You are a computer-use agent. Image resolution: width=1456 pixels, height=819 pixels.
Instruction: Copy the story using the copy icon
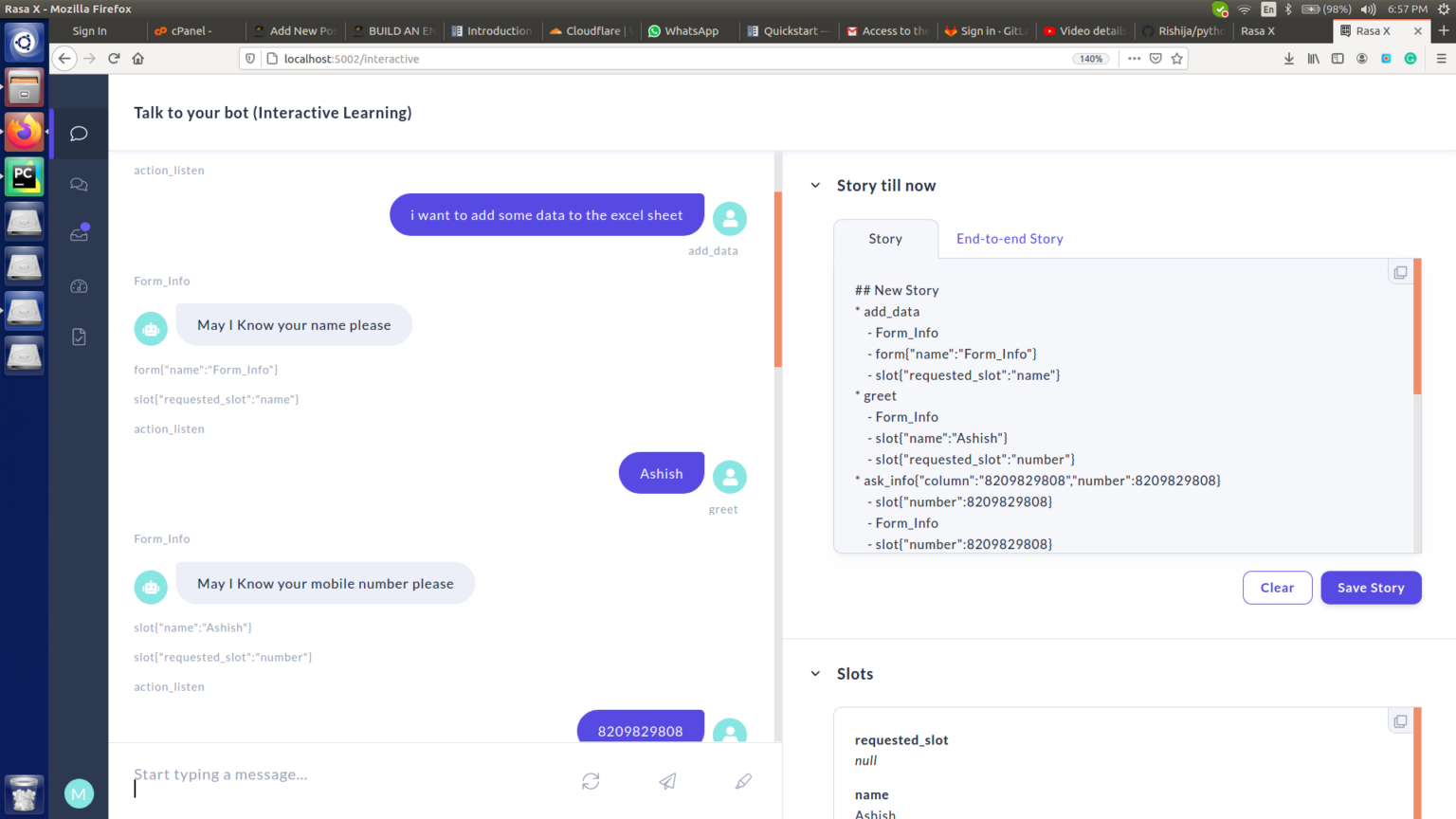click(x=1400, y=272)
